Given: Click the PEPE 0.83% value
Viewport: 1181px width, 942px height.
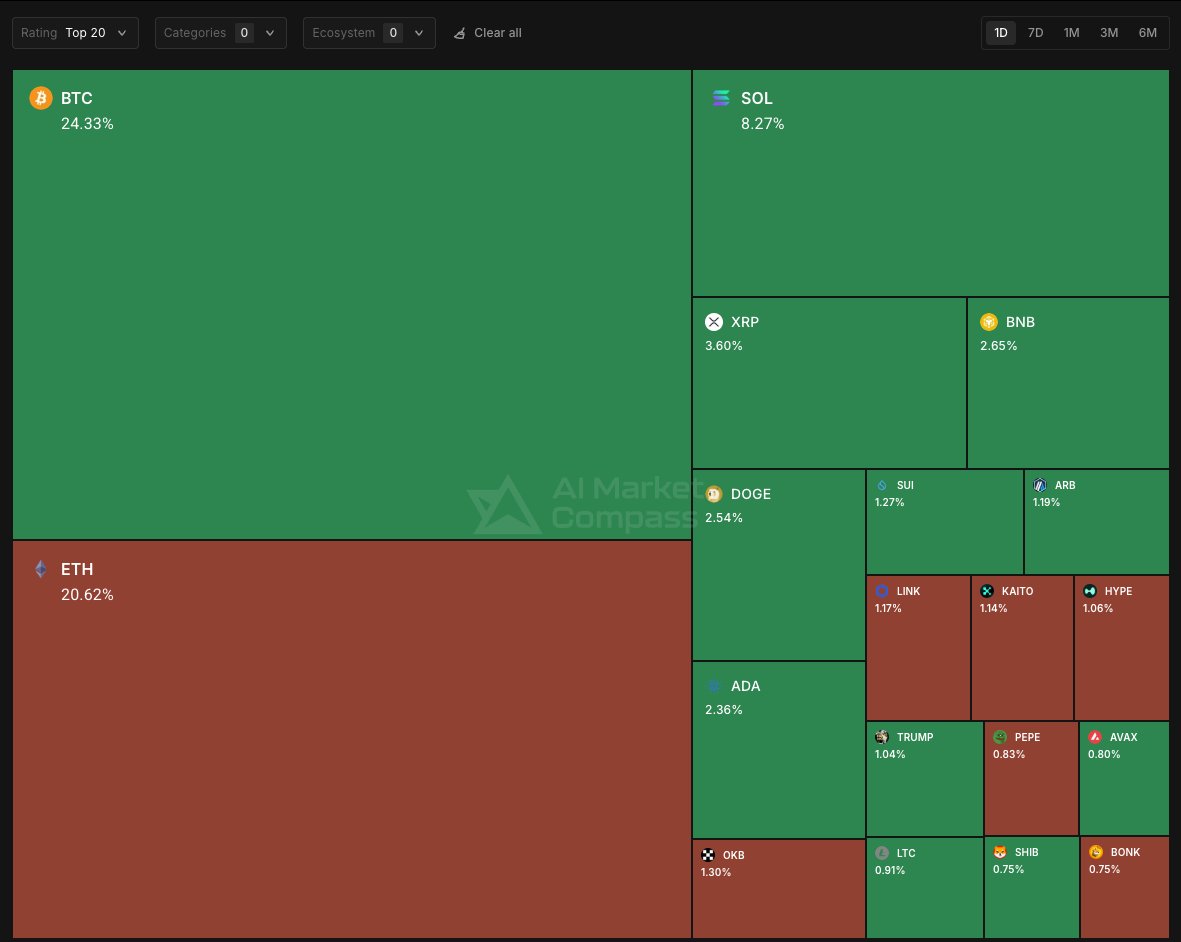Looking at the screenshot, I should [x=1009, y=755].
